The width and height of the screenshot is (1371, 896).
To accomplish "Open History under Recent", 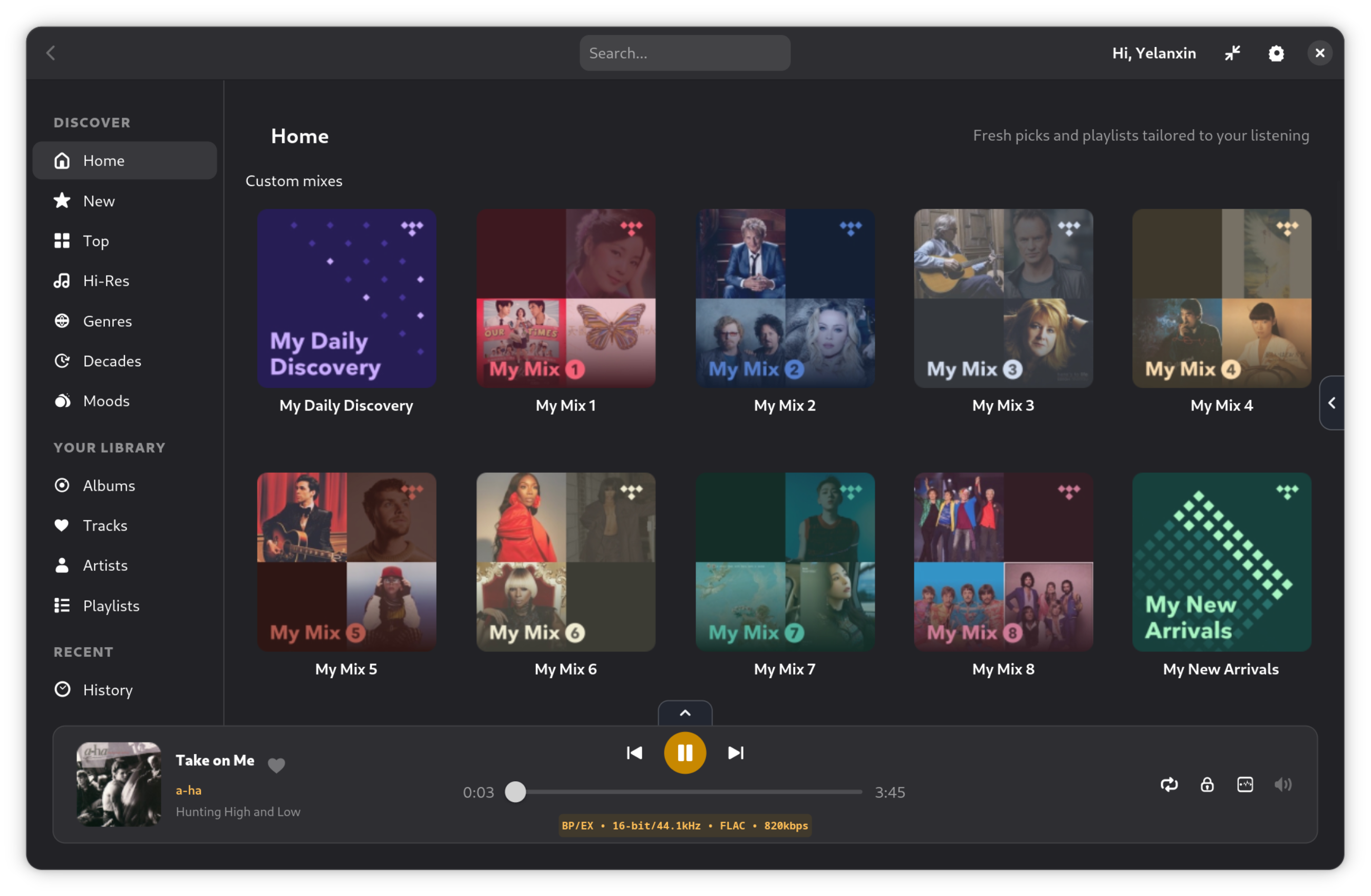I will pyautogui.click(x=125, y=689).
